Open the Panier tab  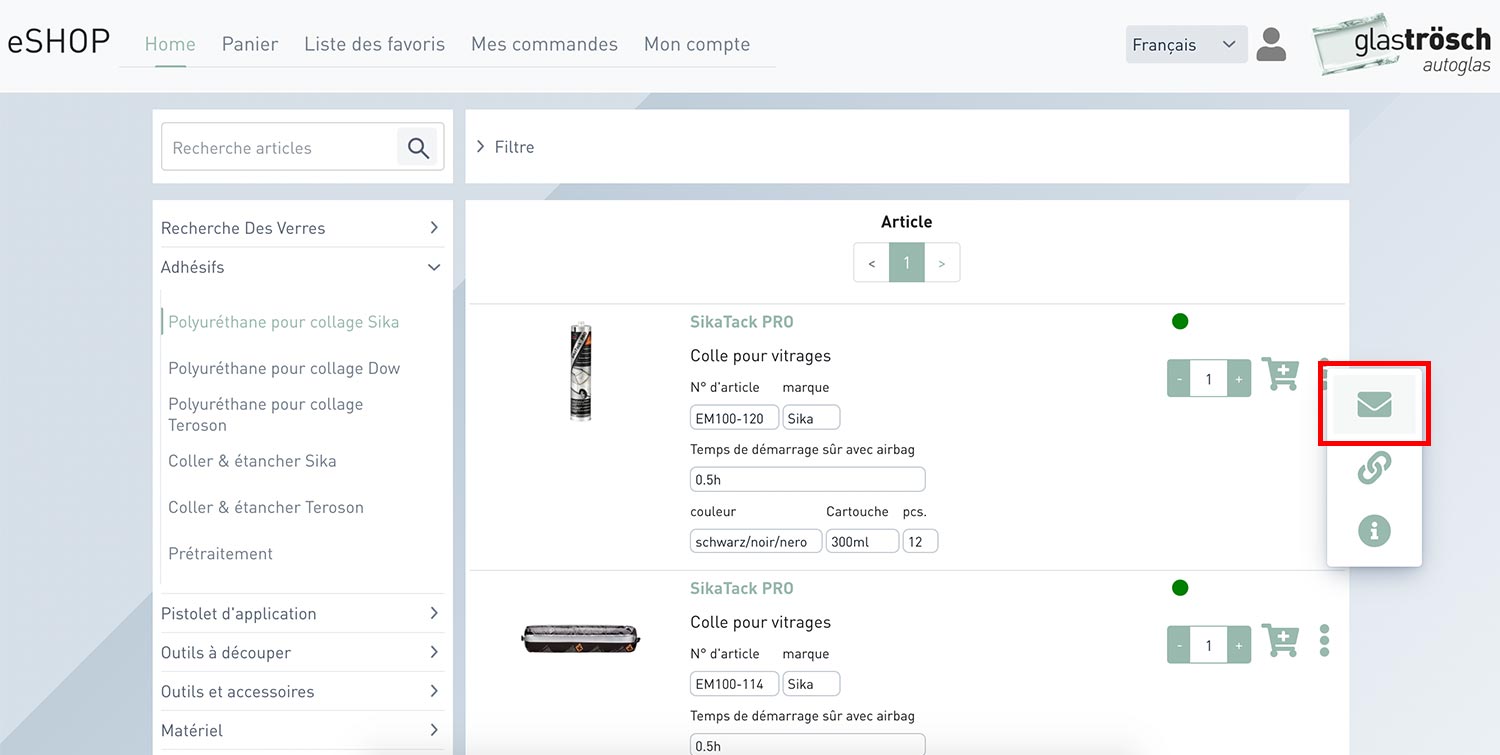[250, 44]
